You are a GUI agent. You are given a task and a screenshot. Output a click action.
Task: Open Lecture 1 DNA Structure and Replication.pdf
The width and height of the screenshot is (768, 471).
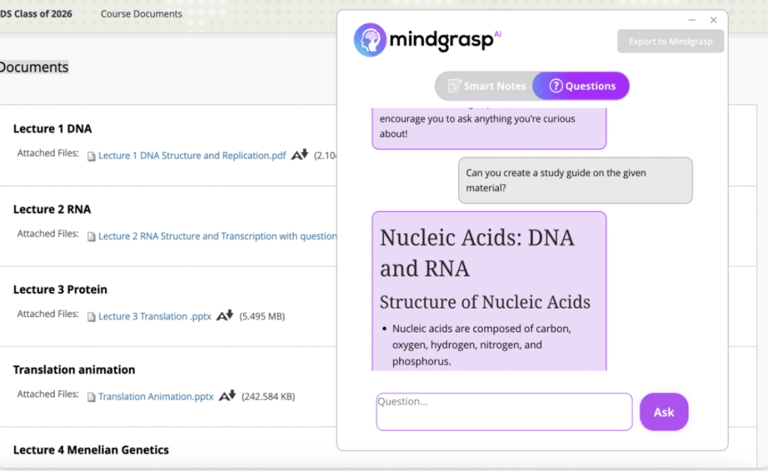coord(192,156)
